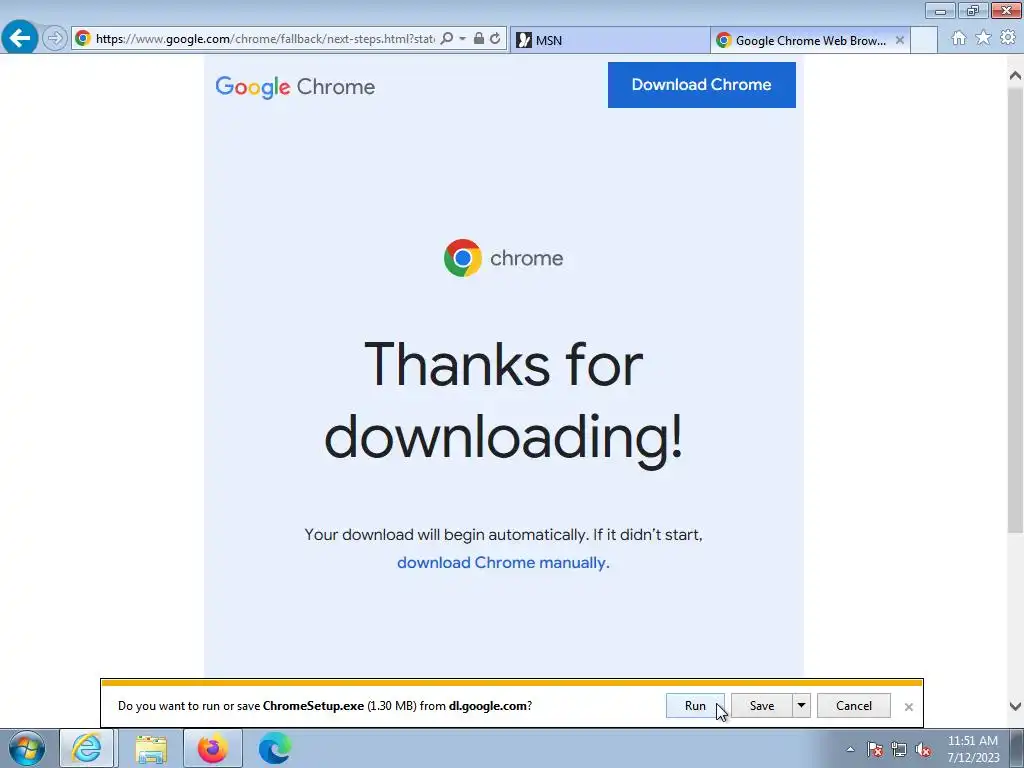Open the Home page icon
The height and width of the screenshot is (768, 1024).
pyautogui.click(x=959, y=39)
